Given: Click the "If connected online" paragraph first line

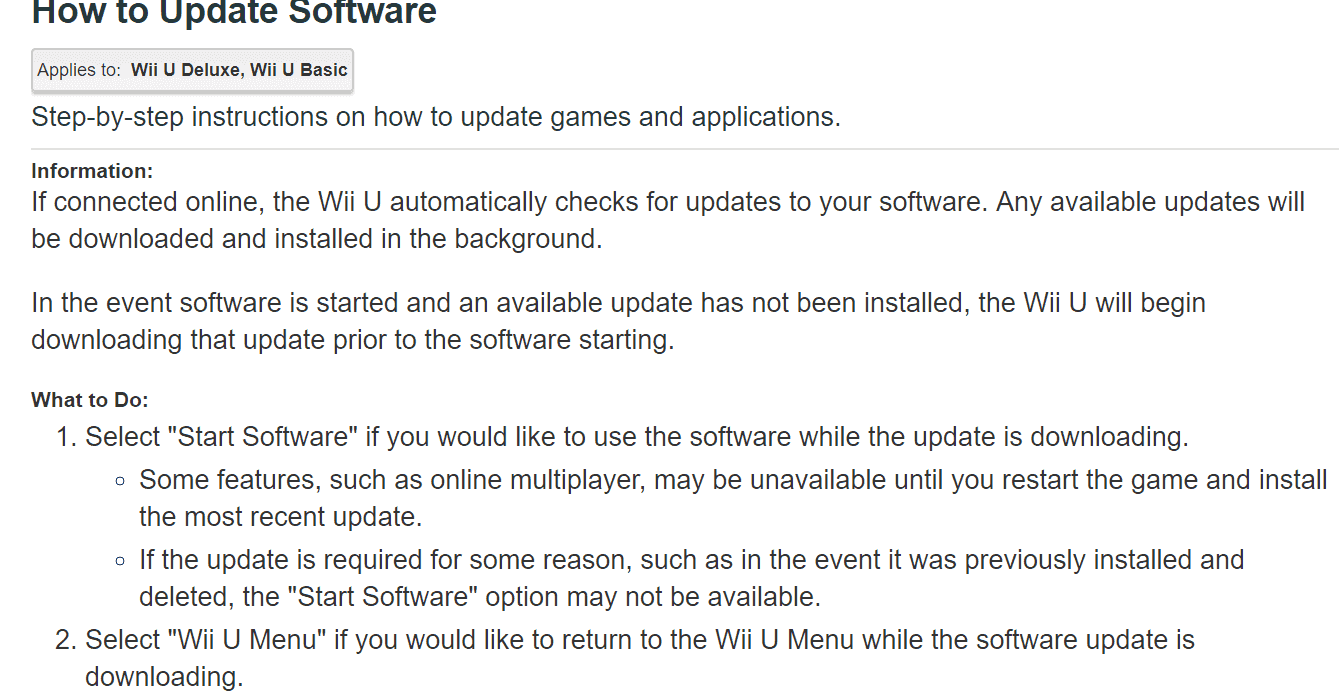Looking at the screenshot, I should click(x=668, y=202).
